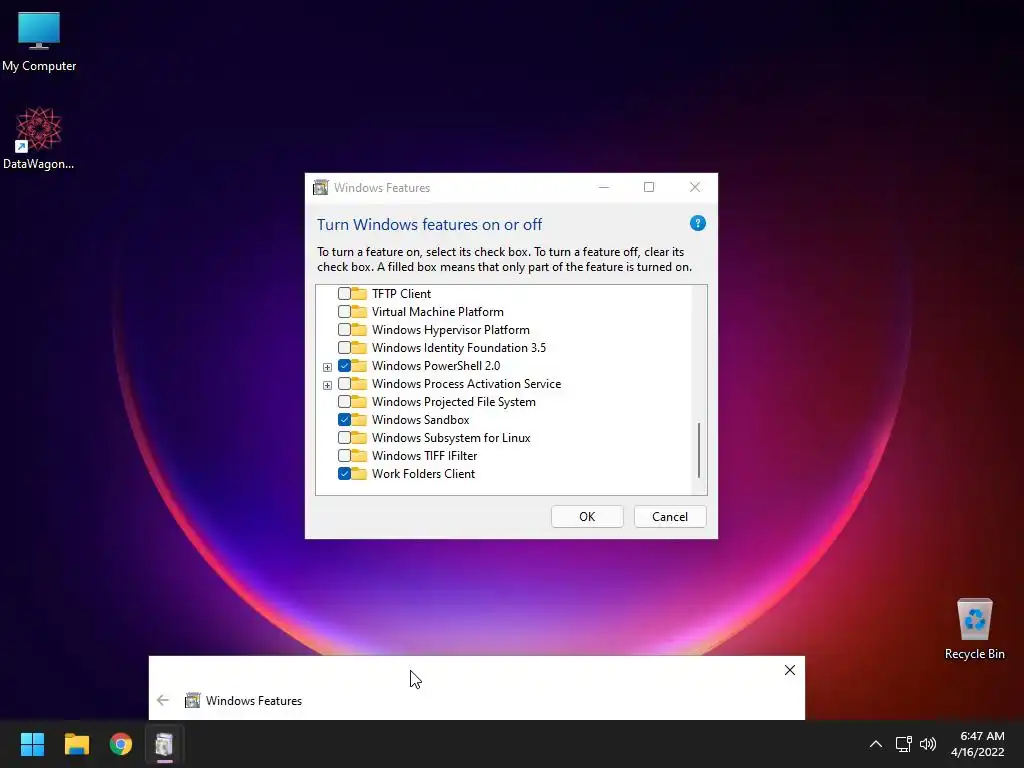The width and height of the screenshot is (1024, 768).
Task: Open the volume speaker tray icon
Action: [x=927, y=744]
